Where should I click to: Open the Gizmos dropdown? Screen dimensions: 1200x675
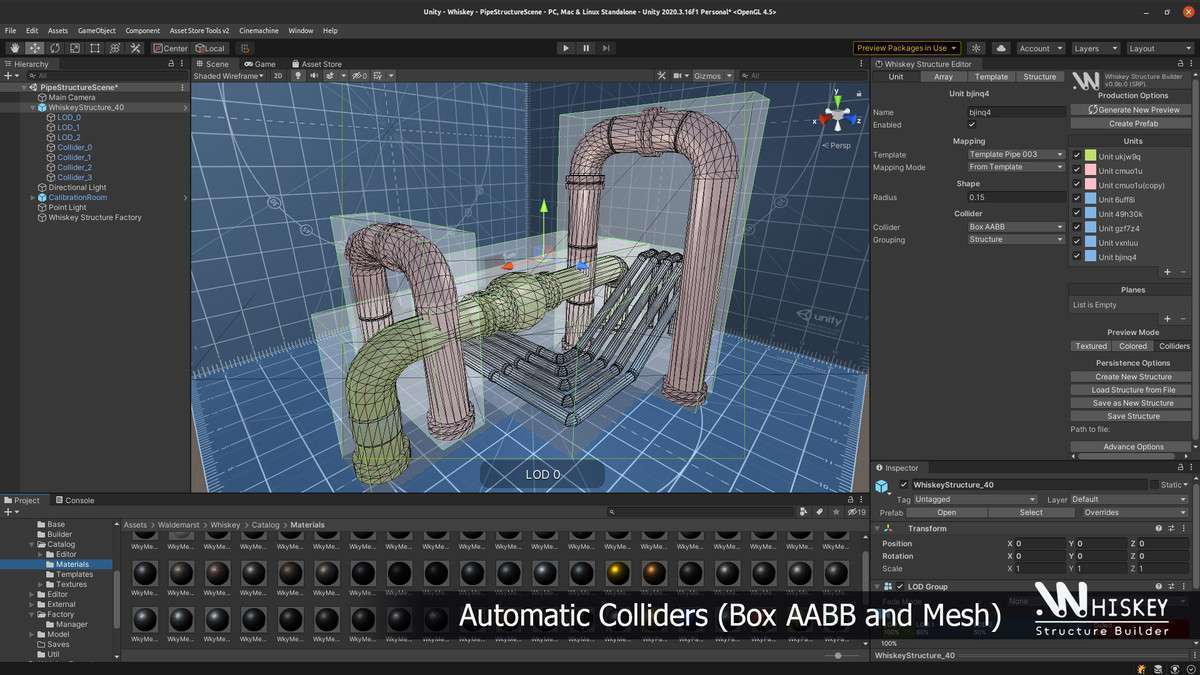pyautogui.click(x=713, y=76)
